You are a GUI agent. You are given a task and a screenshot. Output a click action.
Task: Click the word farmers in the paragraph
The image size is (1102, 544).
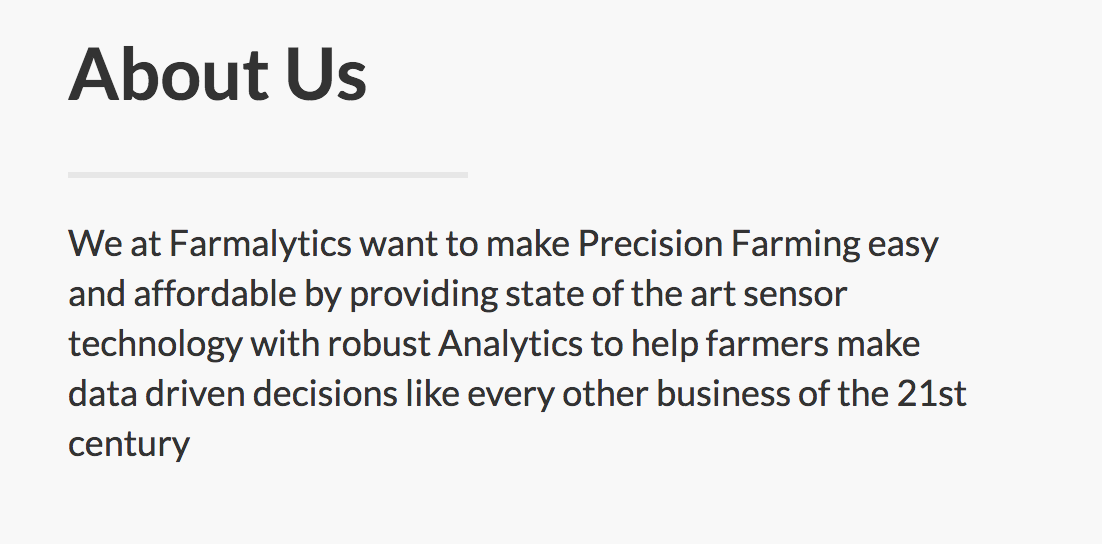pos(767,344)
